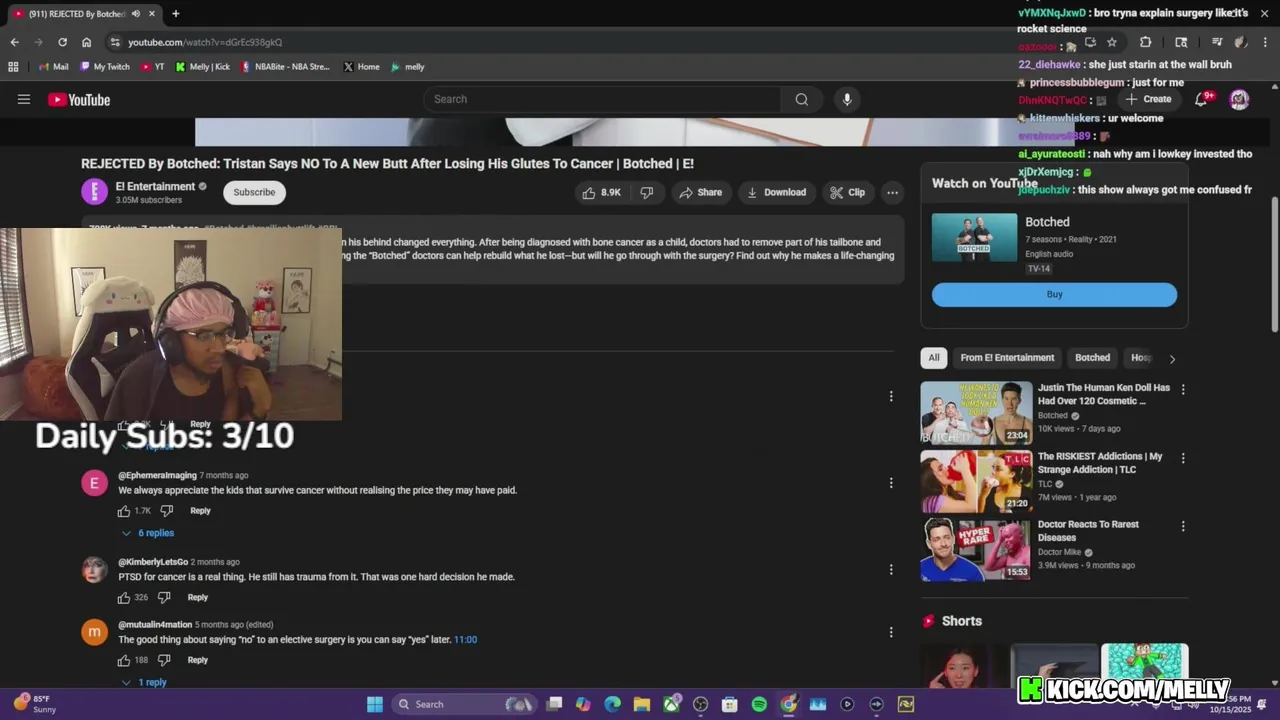Open Justin Human Ken Doll thumbnail

975,413
